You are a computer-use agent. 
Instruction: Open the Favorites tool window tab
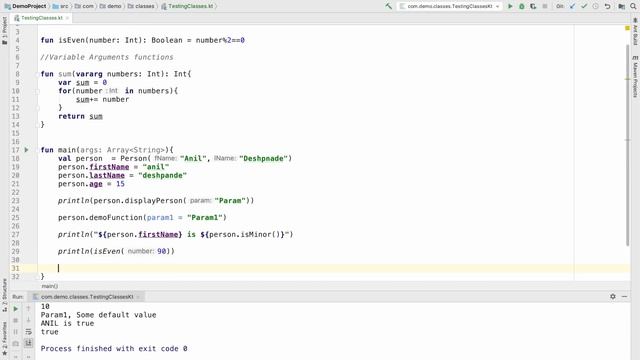[4, 339]
